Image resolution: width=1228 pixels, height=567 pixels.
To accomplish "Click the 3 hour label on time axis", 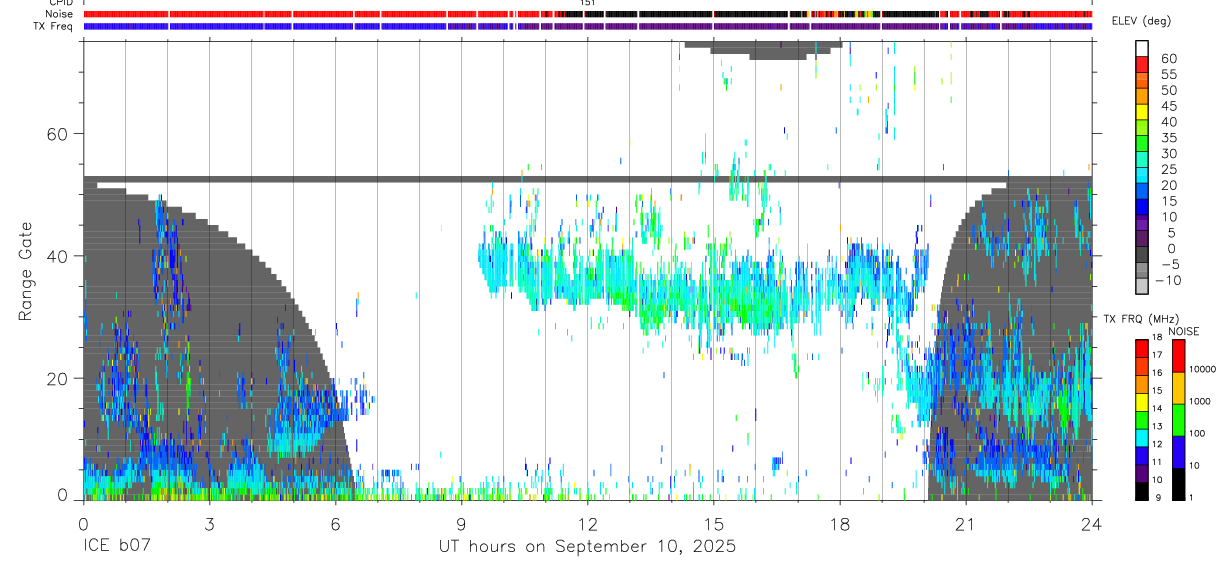I will tap(209, 522).
